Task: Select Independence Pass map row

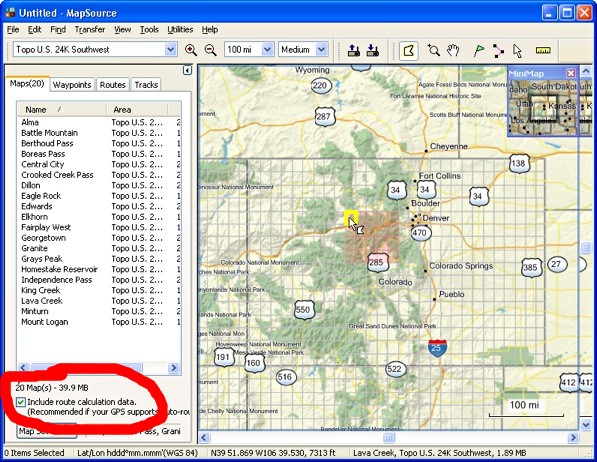Action: coord(99,280)
